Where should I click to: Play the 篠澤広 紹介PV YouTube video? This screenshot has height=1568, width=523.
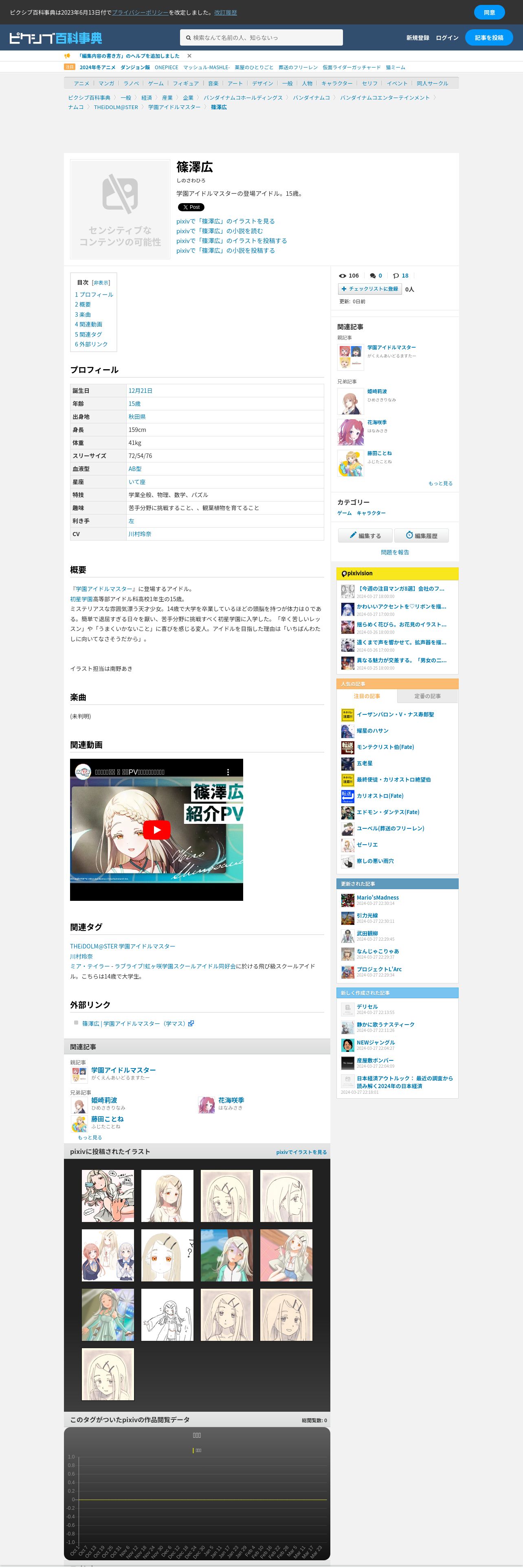[156, 830]
